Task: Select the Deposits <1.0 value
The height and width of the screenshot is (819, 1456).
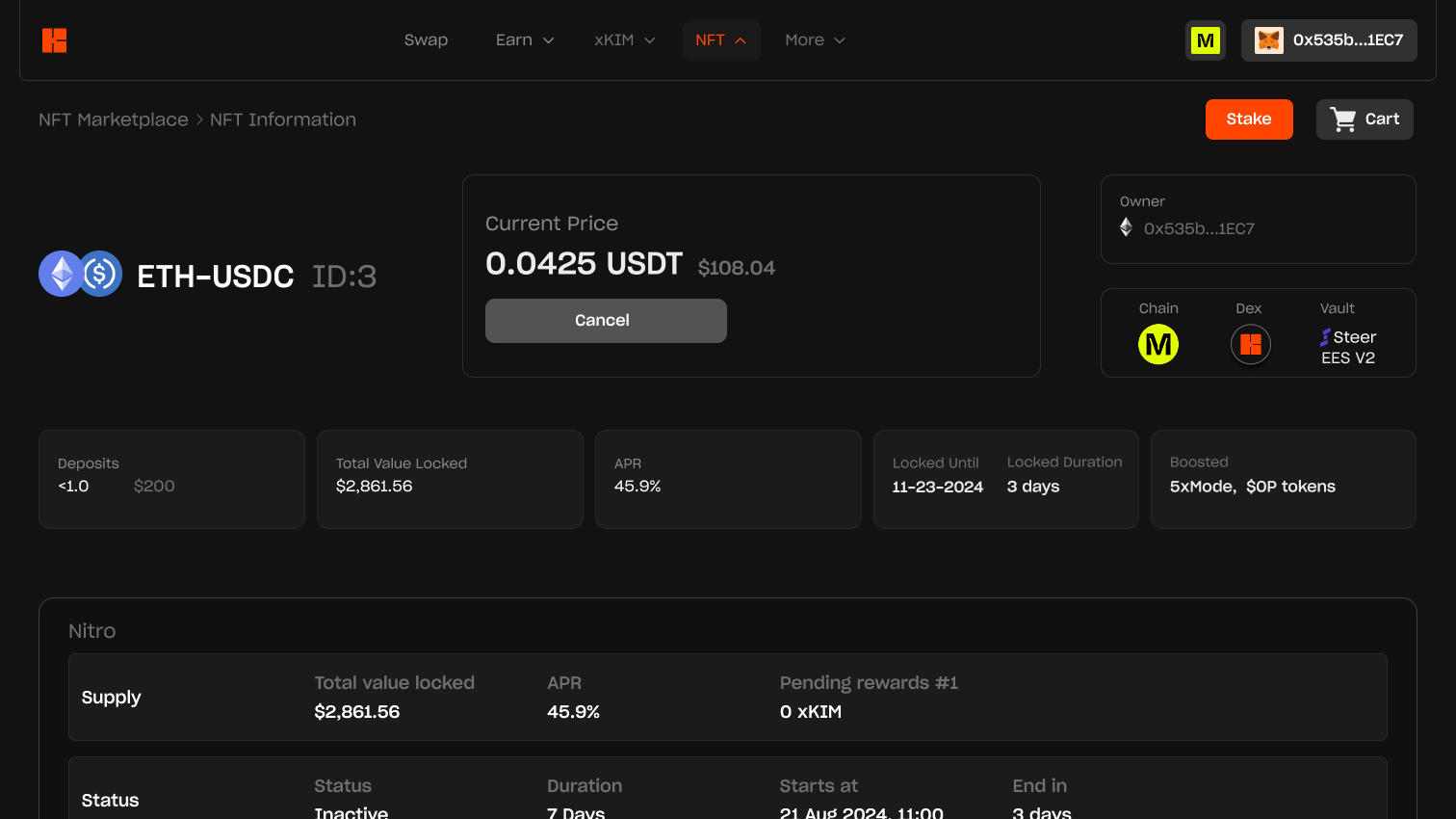Action: pyautogui.click(x=73, y=487)
